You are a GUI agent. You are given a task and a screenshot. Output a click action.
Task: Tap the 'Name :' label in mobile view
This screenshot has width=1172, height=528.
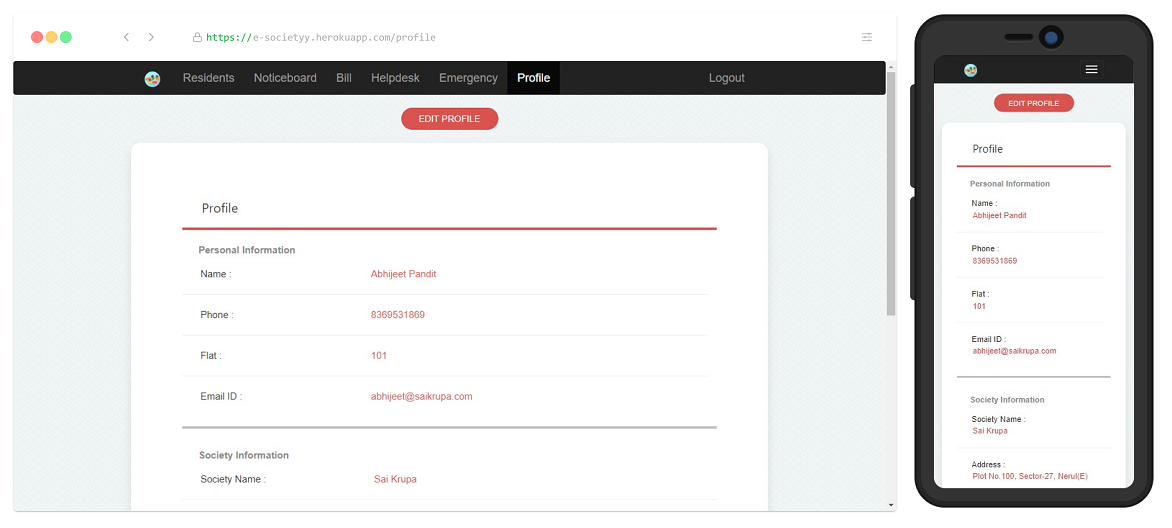(x=984, y=203)
